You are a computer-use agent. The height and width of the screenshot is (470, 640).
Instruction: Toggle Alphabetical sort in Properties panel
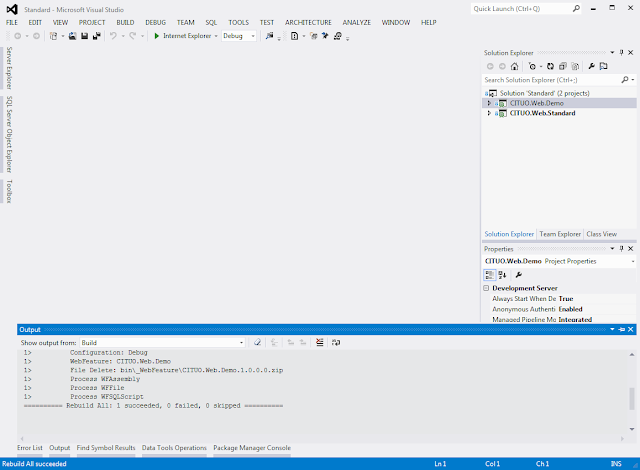point(502,275)
